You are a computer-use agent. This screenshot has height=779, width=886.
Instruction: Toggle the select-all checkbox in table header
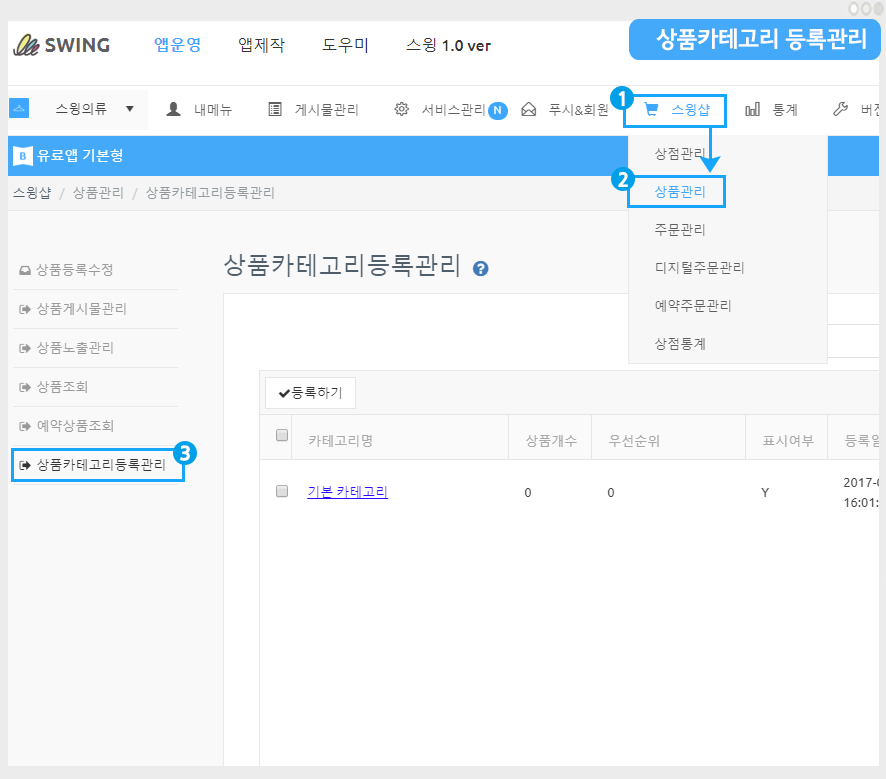pos(282,435)
